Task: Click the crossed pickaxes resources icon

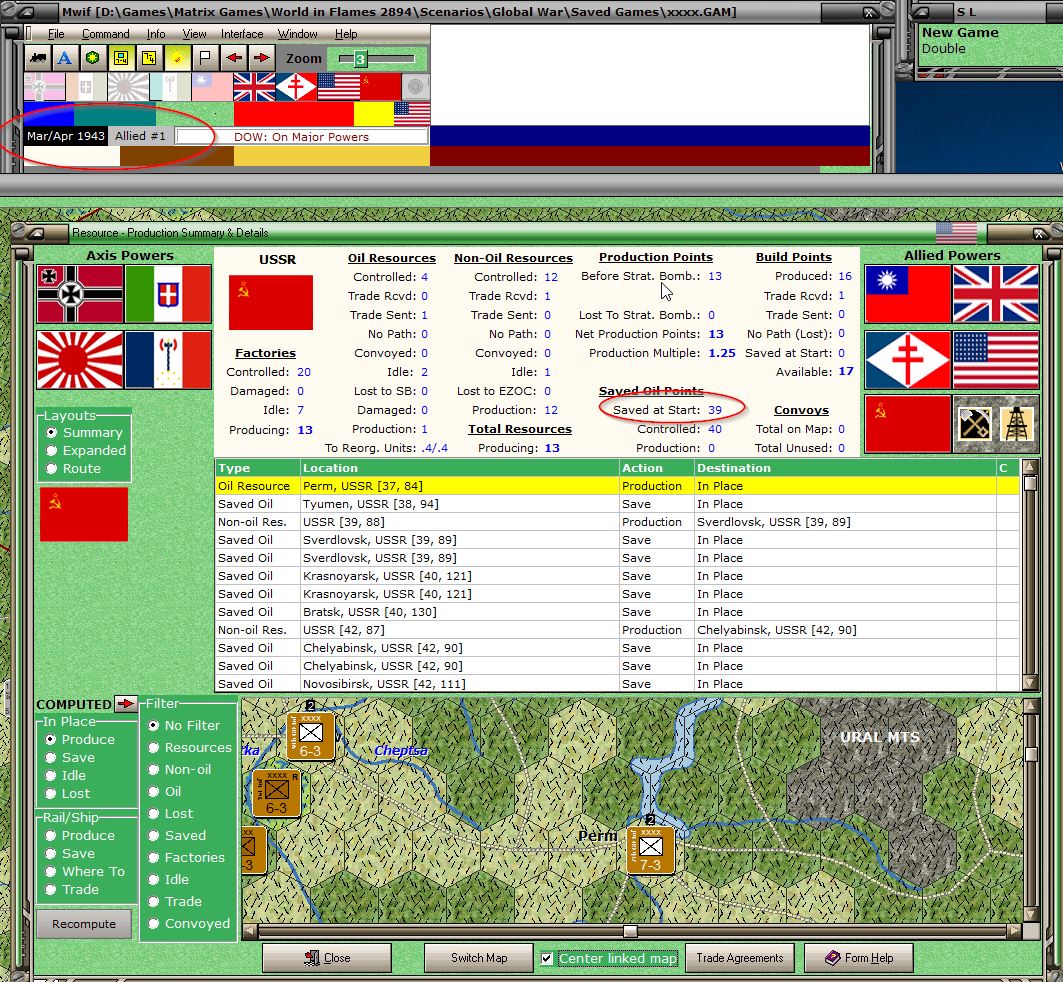Action: click(x=975, y=424)
